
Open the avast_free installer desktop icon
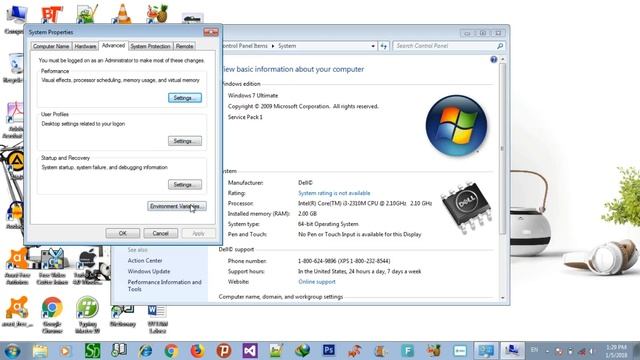pos(17,312)
